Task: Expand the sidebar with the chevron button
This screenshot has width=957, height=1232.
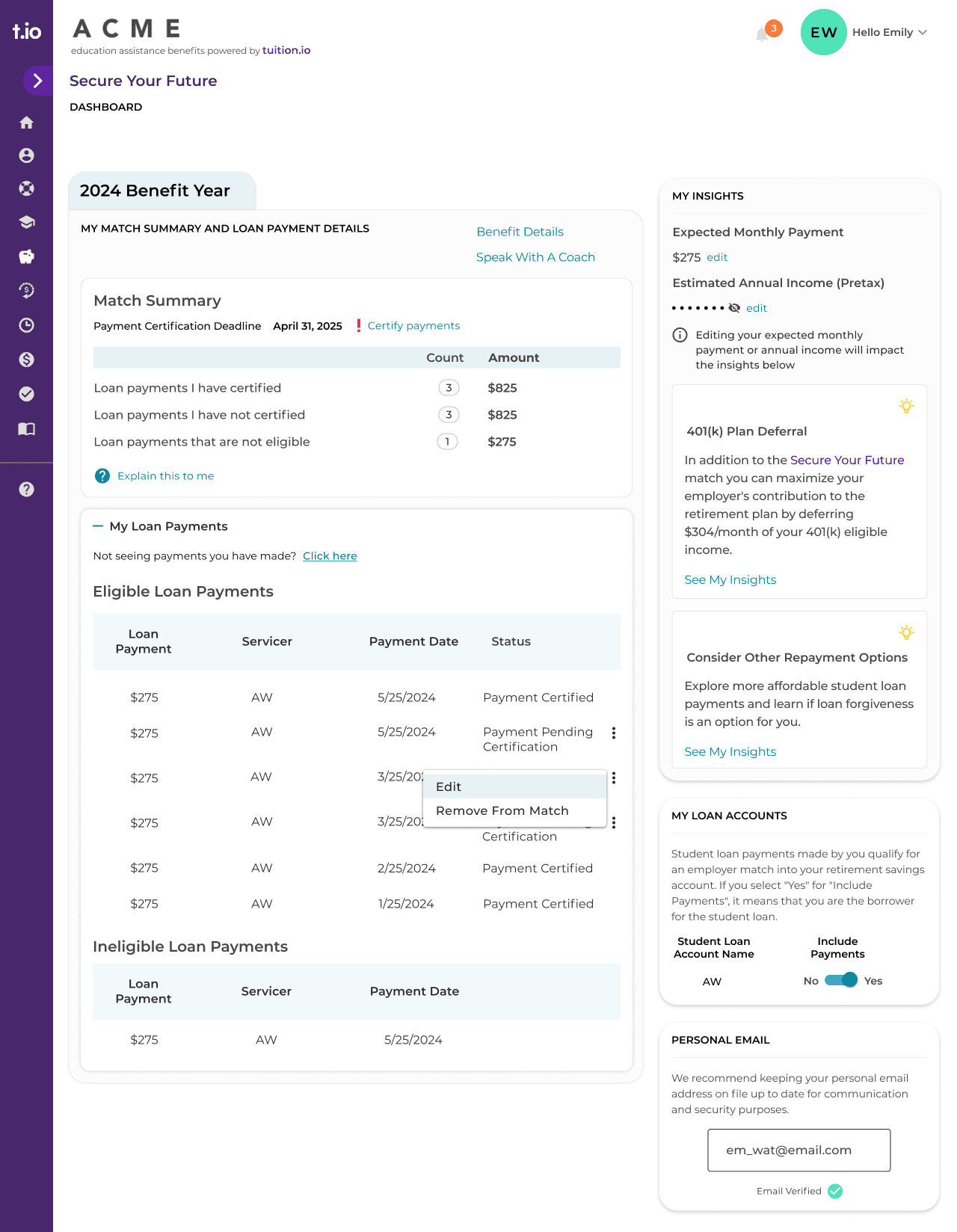Action: coord(37,81)
